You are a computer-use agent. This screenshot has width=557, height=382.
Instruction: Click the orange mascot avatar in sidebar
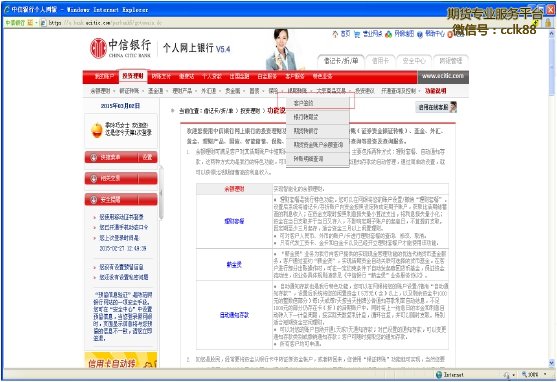pyautogui.click(x=97, y=130)
